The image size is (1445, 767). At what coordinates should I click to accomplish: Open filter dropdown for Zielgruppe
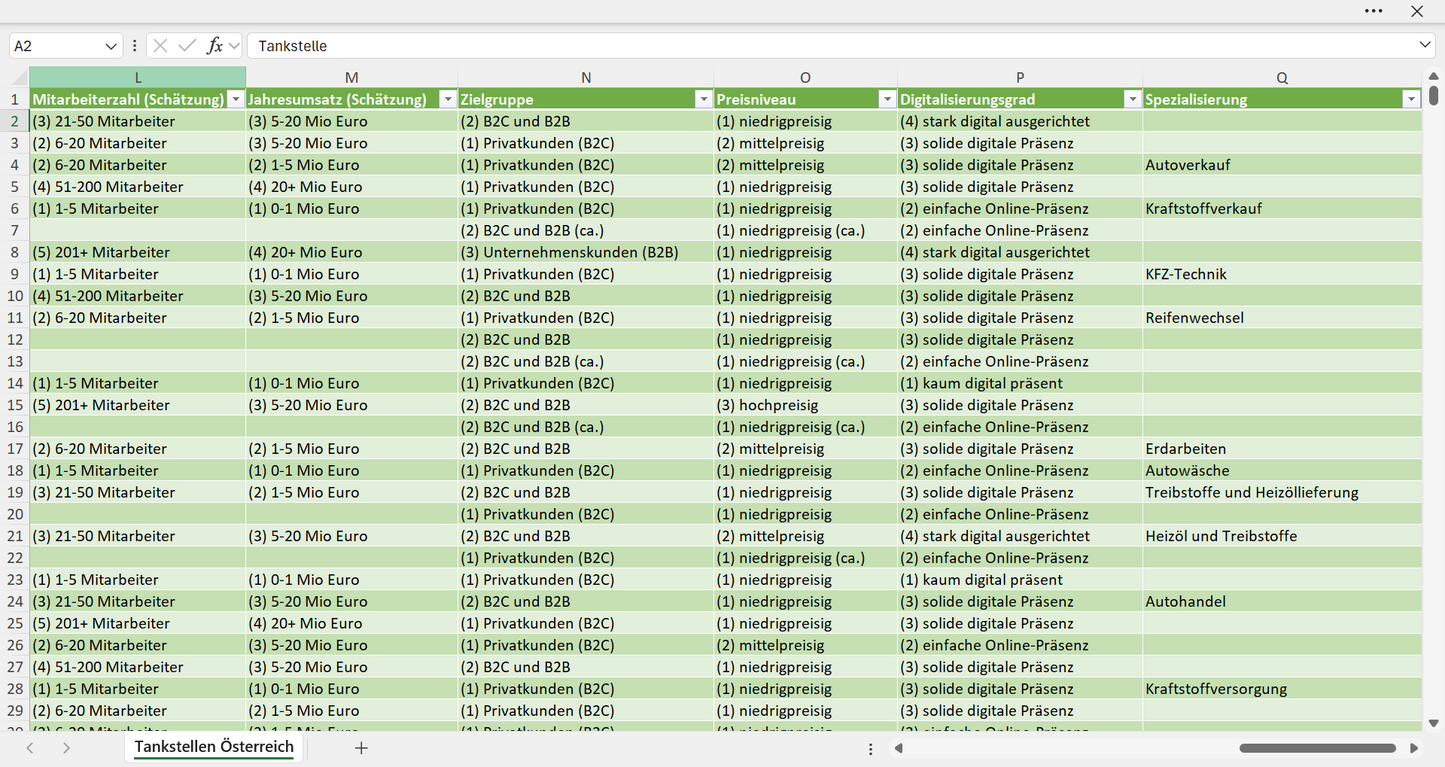click(x=703, y=99)
